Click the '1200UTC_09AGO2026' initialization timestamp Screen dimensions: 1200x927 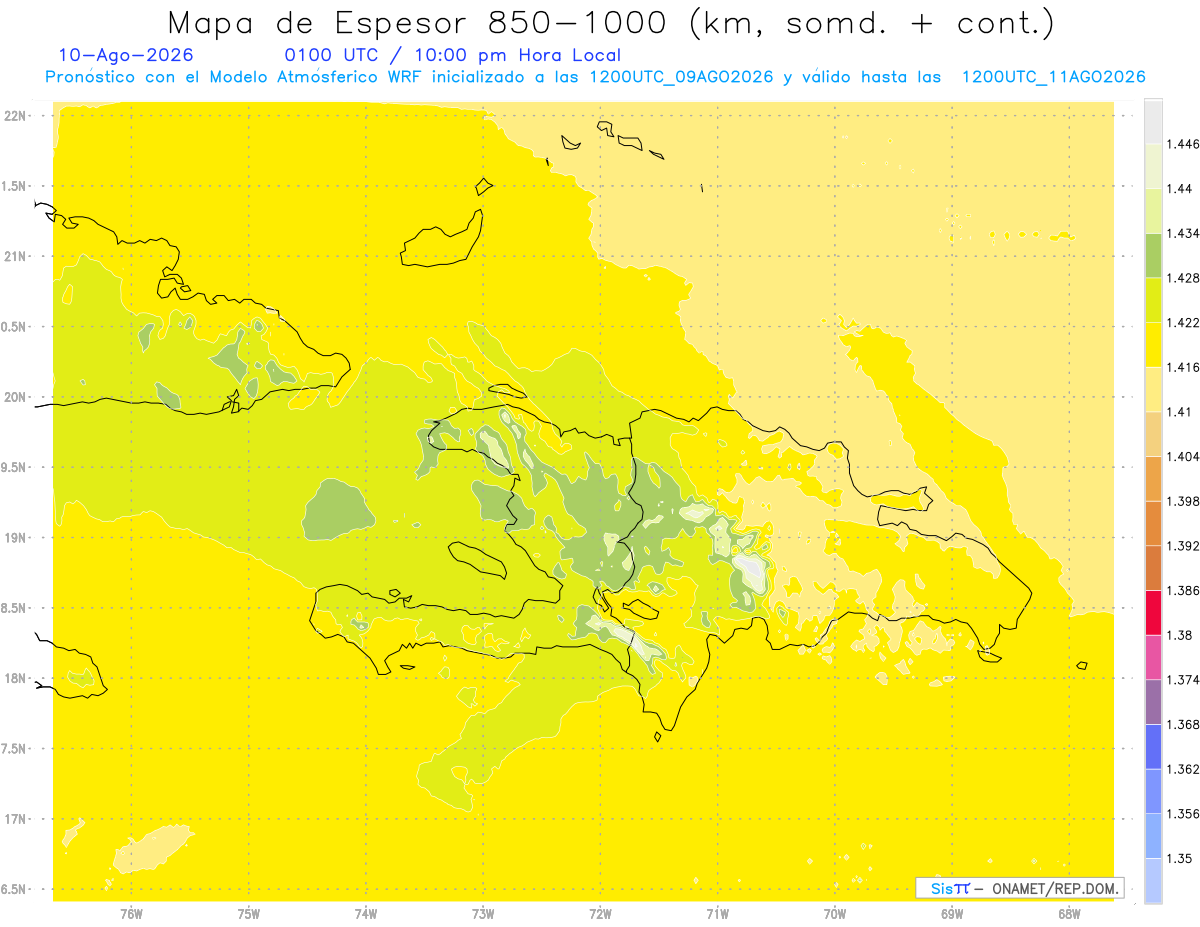pyautogui.click(x=681, y=77)
